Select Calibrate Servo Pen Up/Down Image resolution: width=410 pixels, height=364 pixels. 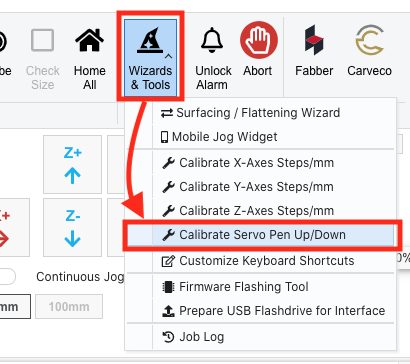(260, 235)
